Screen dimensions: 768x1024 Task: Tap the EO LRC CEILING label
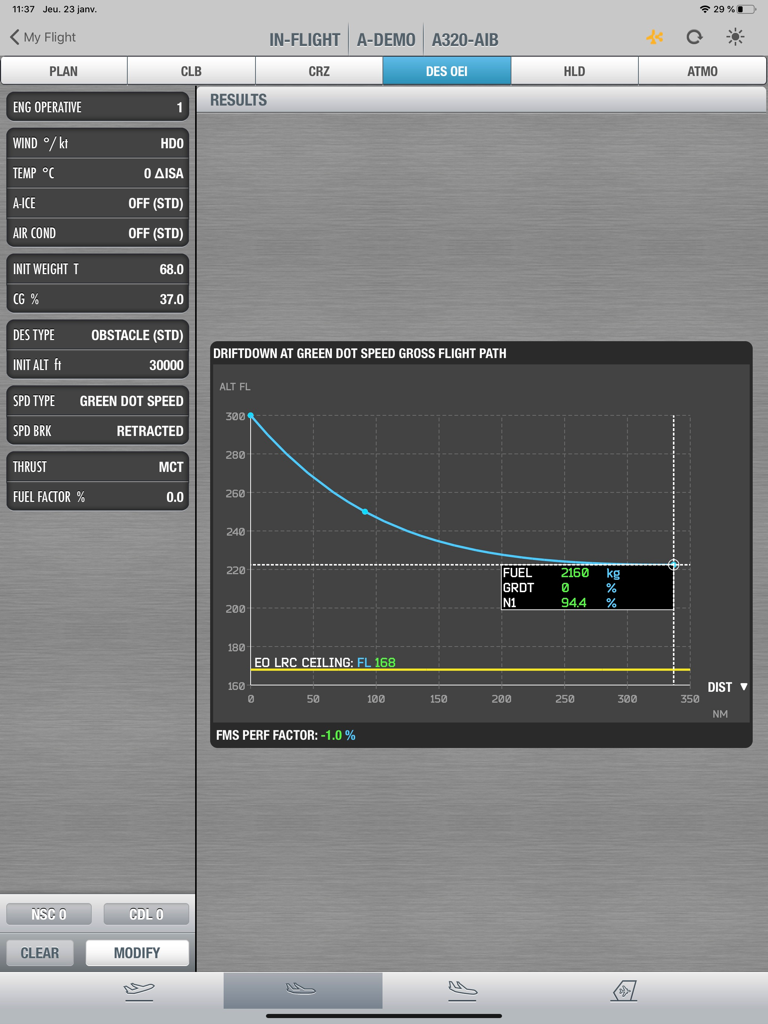click(x=325, y=662)
